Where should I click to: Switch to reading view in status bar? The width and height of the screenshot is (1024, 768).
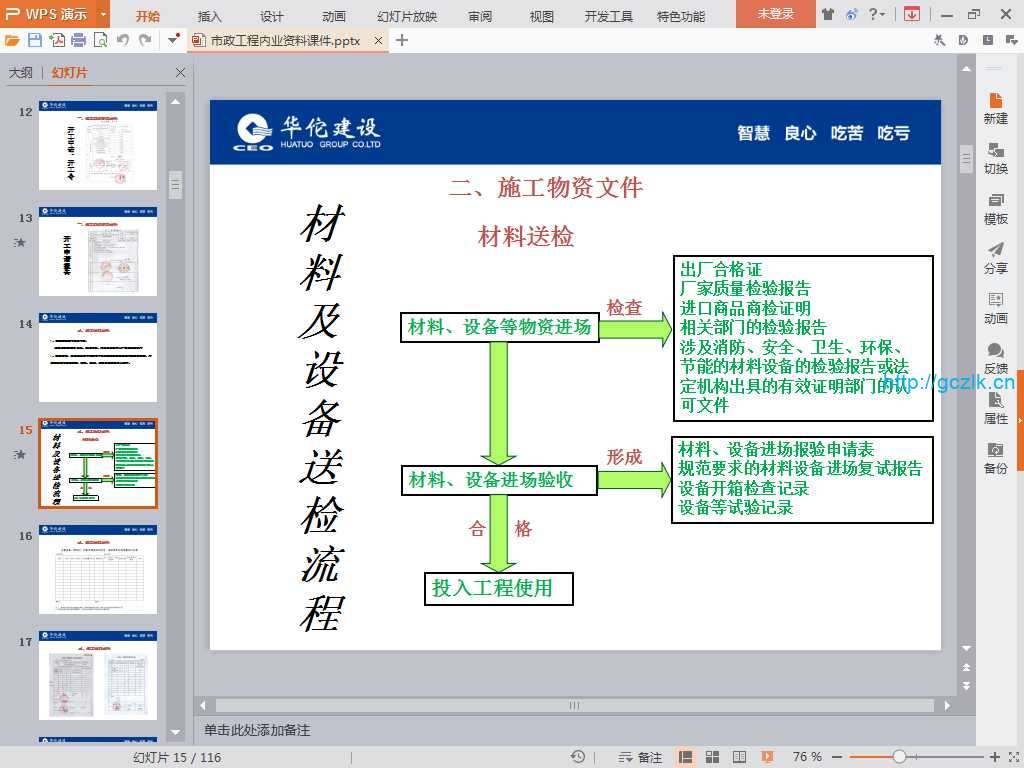[738, 757]
